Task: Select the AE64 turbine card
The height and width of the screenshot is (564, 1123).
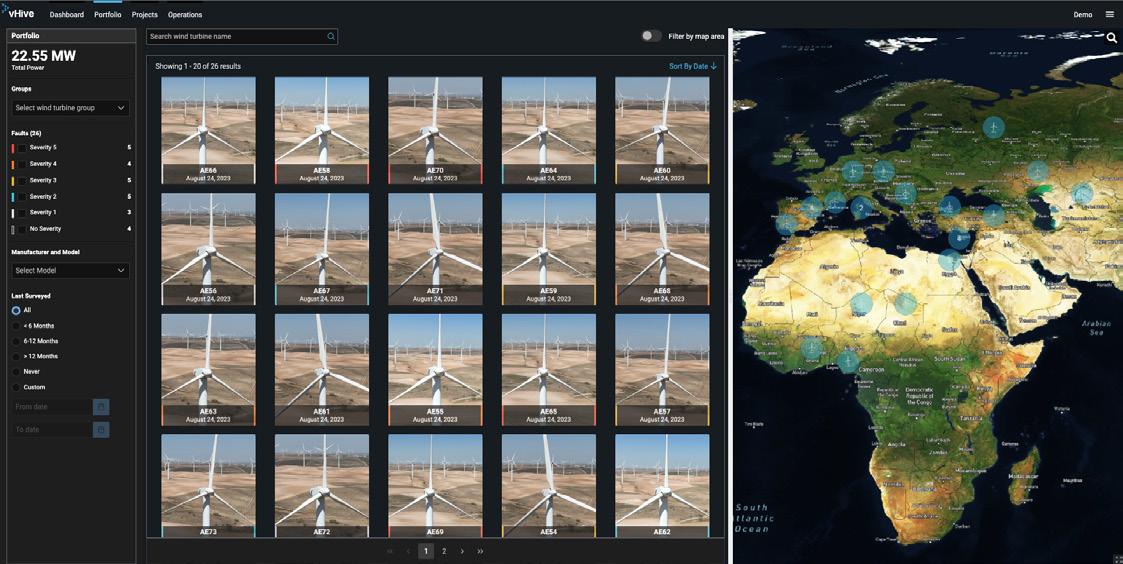Action: (549, 130)
